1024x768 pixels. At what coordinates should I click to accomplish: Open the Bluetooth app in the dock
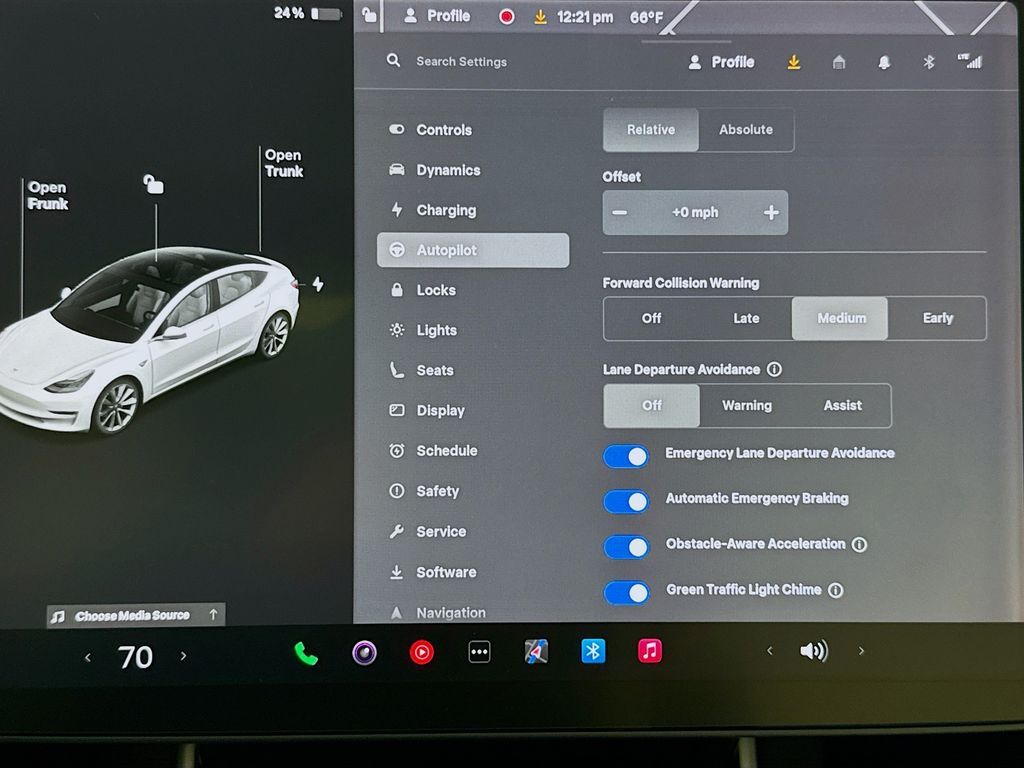point(593,652)
